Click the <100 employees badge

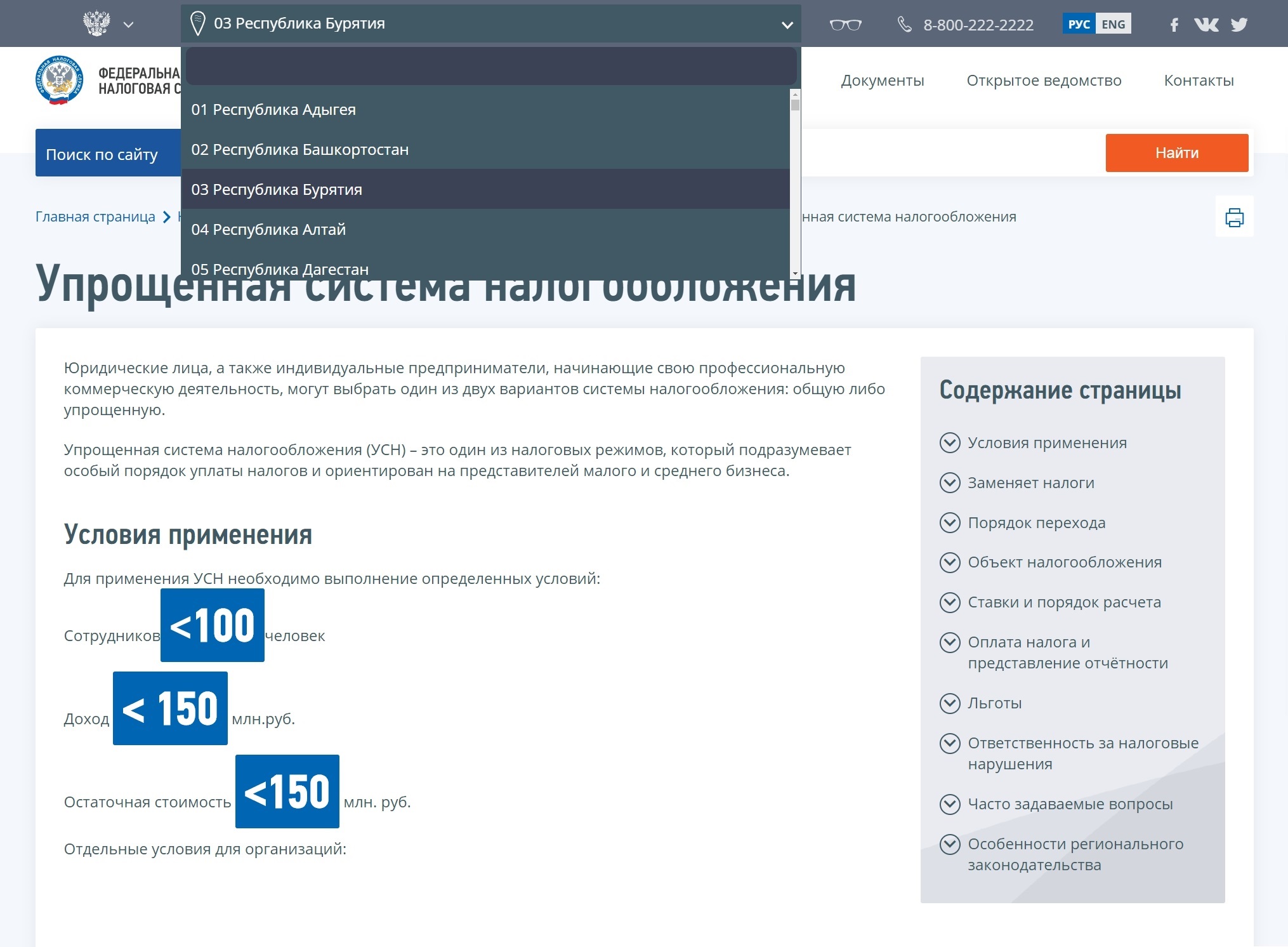pos(213,625)
